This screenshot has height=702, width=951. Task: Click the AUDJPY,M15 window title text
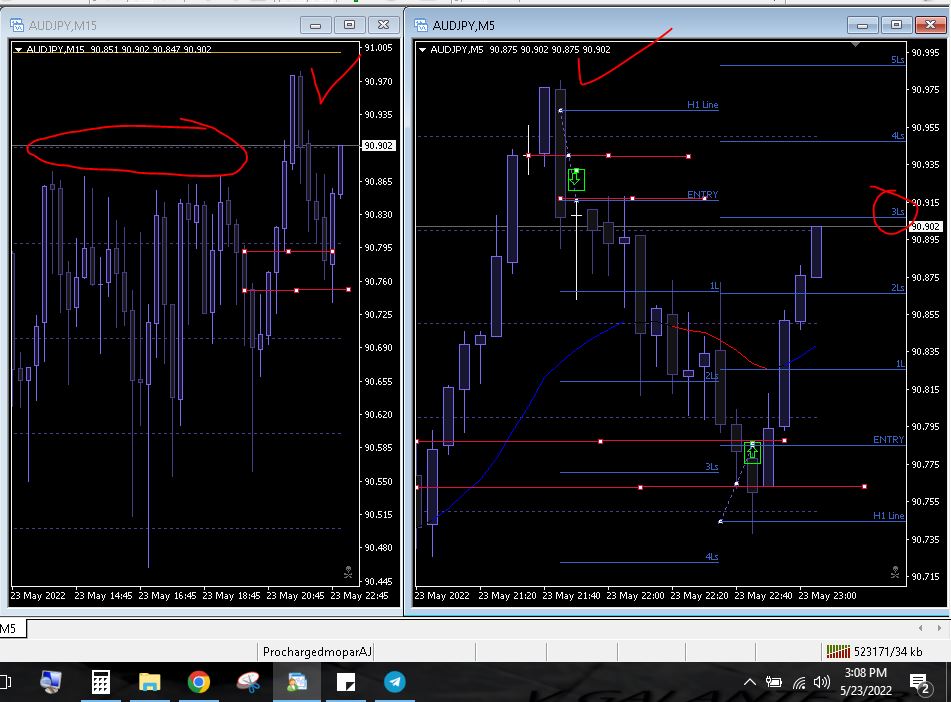tap(62, 25)
